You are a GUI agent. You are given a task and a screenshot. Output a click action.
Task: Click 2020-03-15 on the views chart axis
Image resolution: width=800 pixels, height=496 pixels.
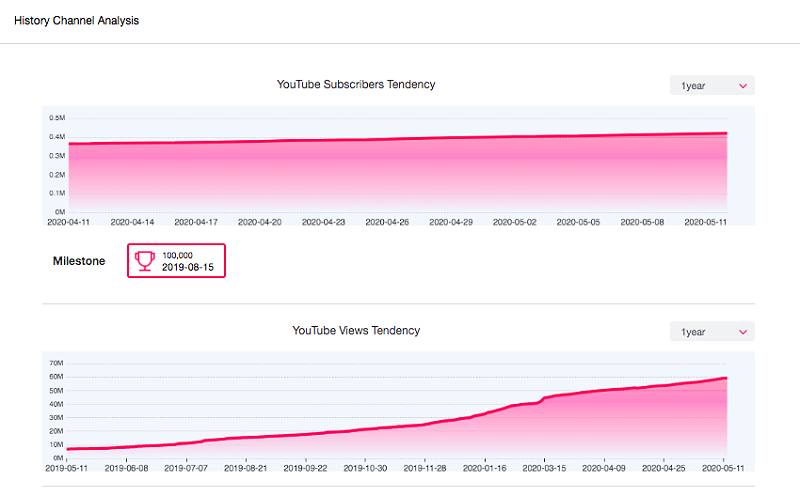pyautogui.click(x=546, y=467)
